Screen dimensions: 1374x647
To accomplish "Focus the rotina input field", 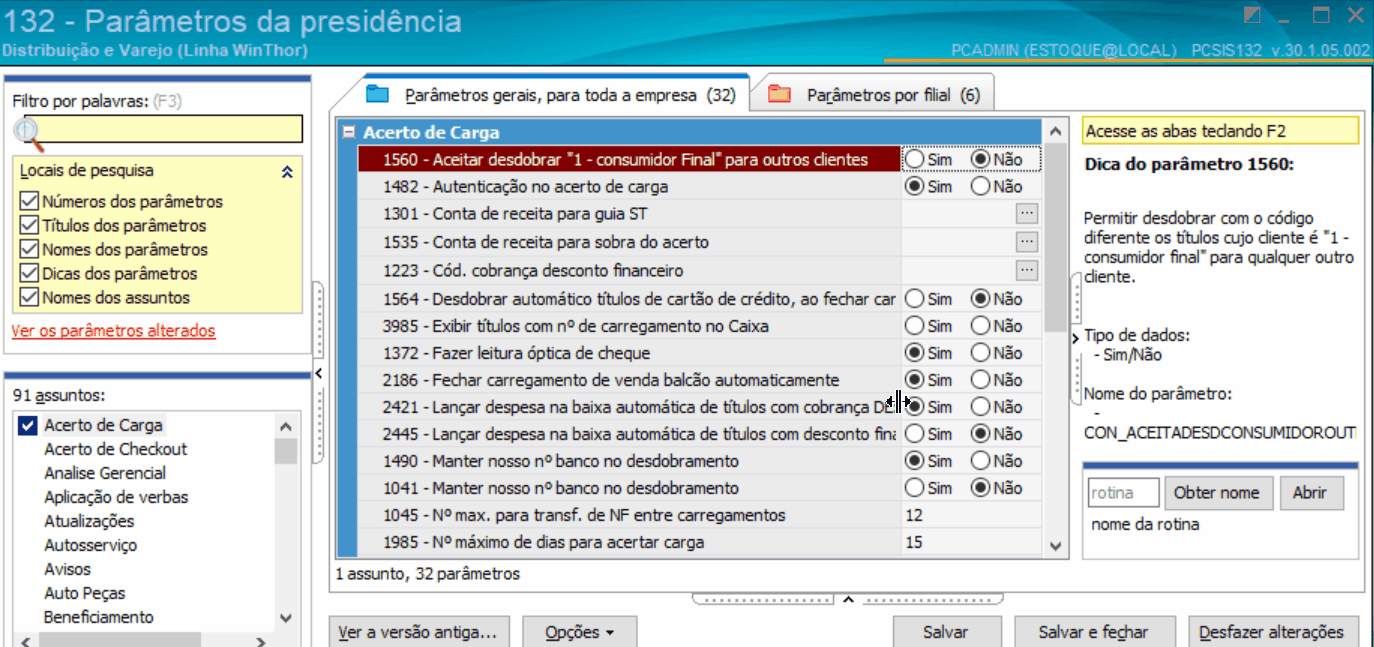I will (x=1123, y=493).
